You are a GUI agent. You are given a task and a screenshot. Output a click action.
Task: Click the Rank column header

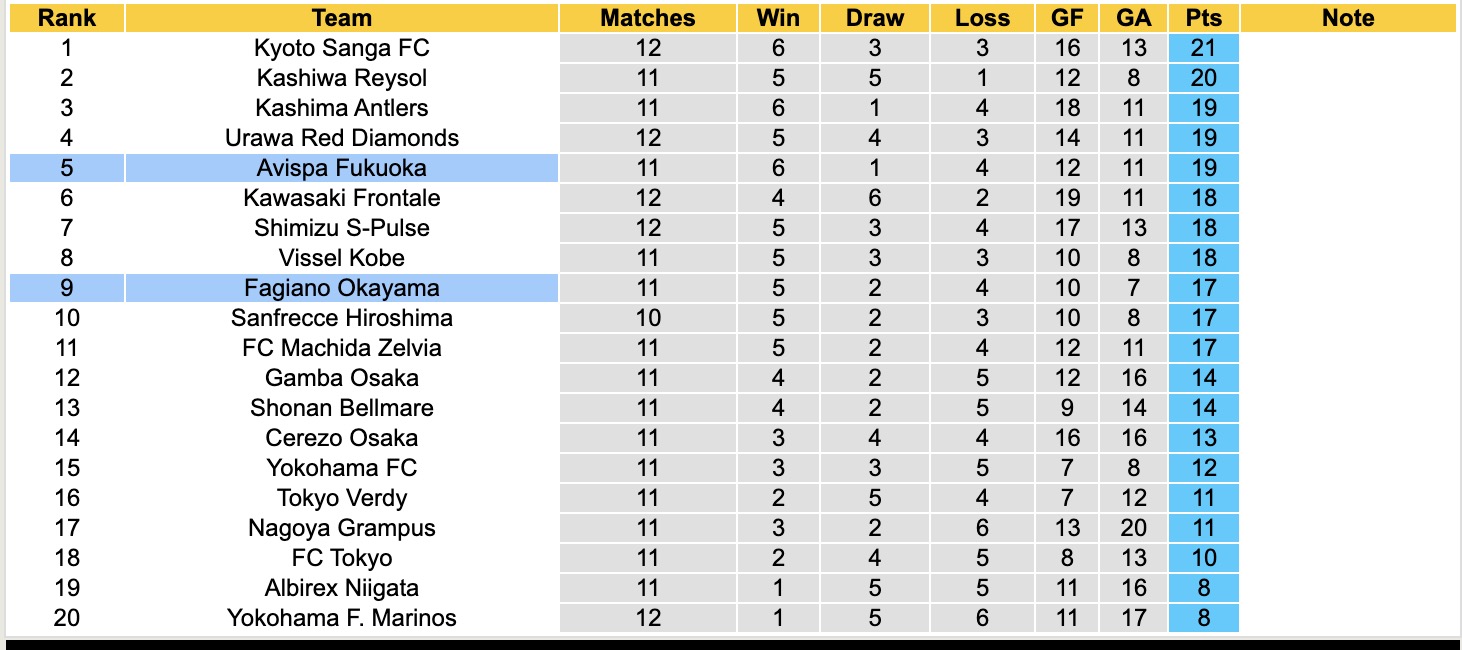67,18
